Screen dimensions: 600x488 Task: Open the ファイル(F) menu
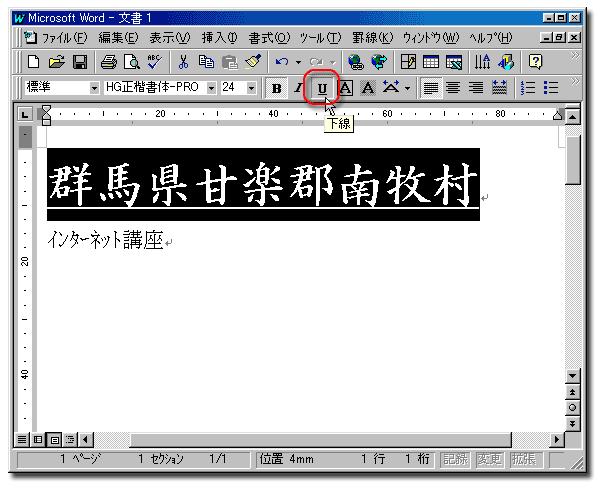tap(64, 38)
